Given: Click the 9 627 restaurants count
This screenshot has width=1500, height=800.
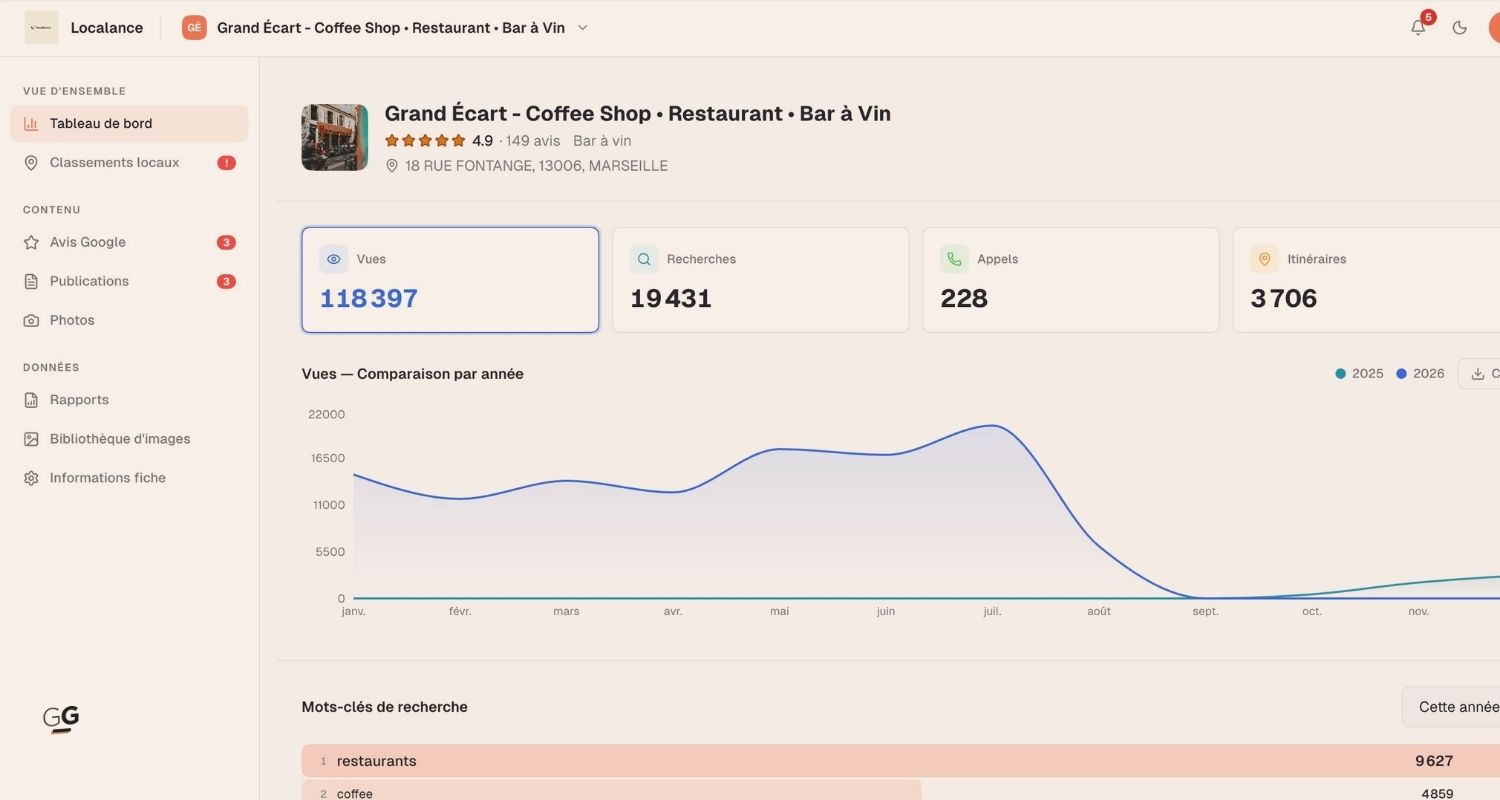Looking at the screenshot, I should (x=1434, y=761).
